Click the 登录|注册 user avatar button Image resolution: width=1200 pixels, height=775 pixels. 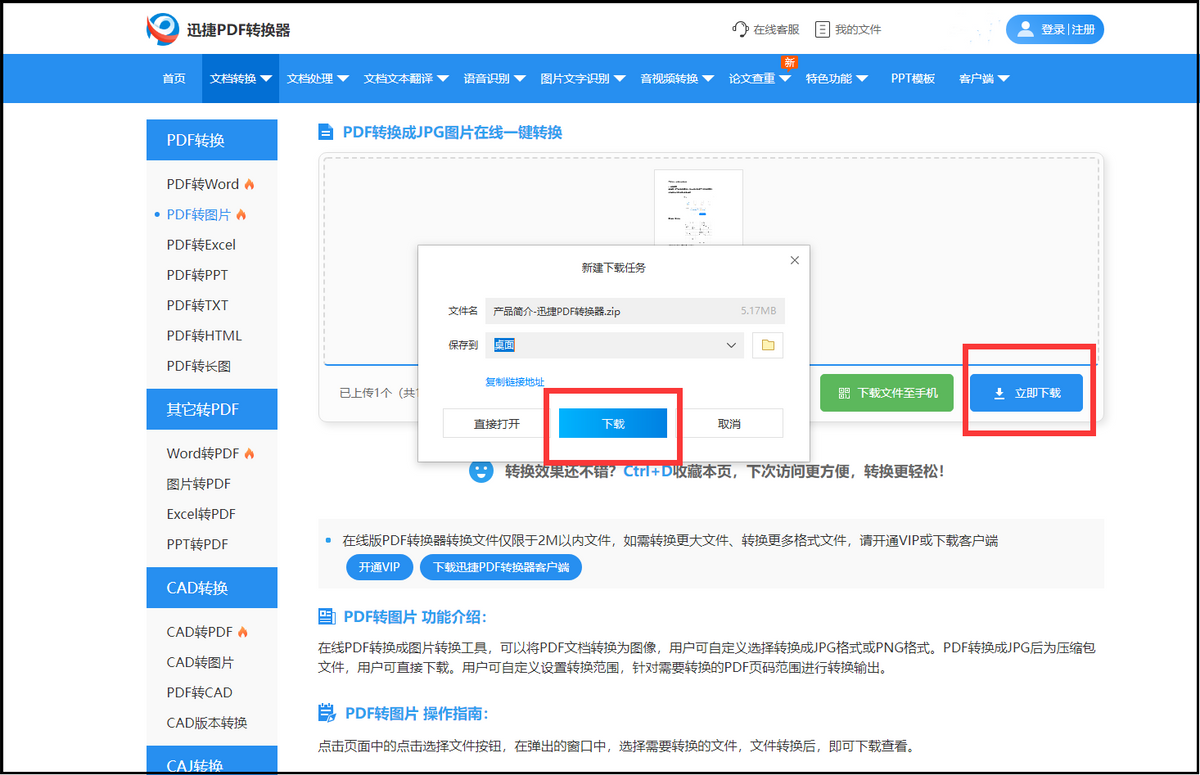click(1055, 29)
